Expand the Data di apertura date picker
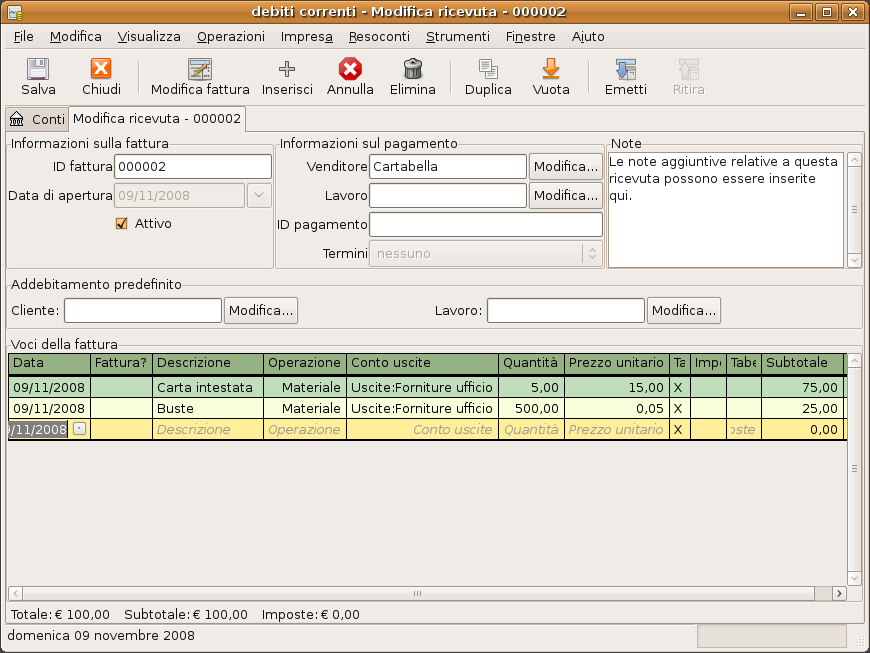This screenshot has height=653, width=870. pos(259,196)
